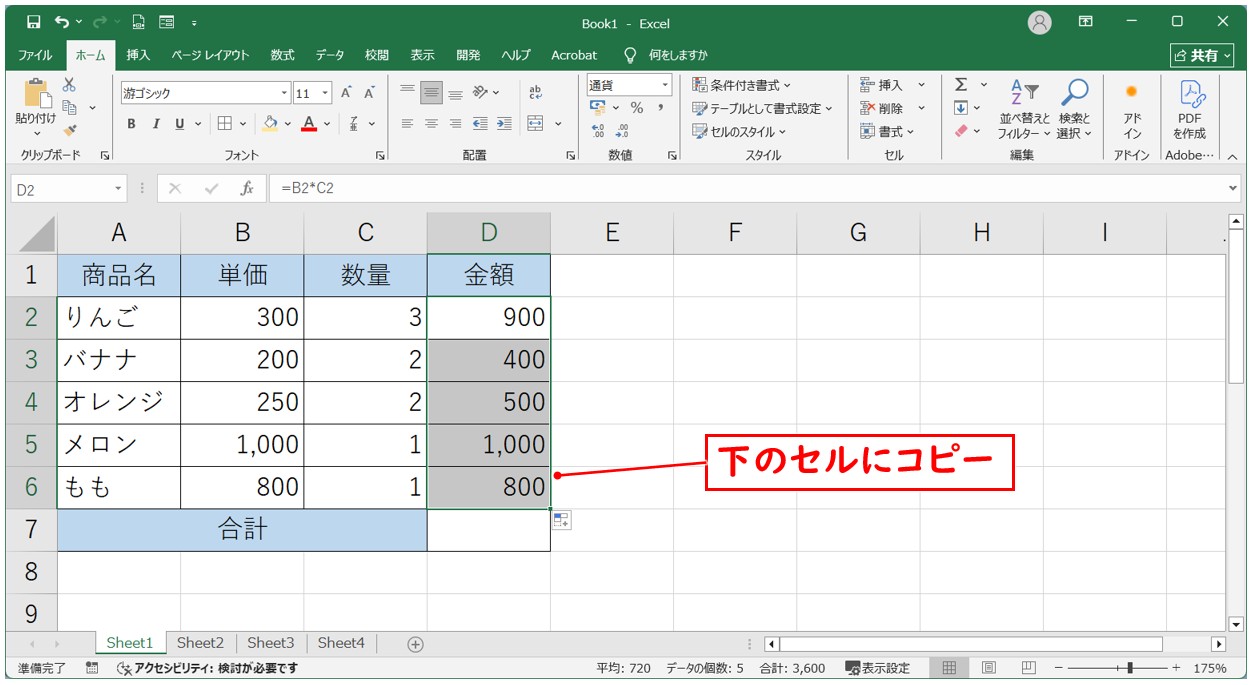This screenshot has width=1253, height=685.
Task: Toggle underline formatting
Action: 180,124
